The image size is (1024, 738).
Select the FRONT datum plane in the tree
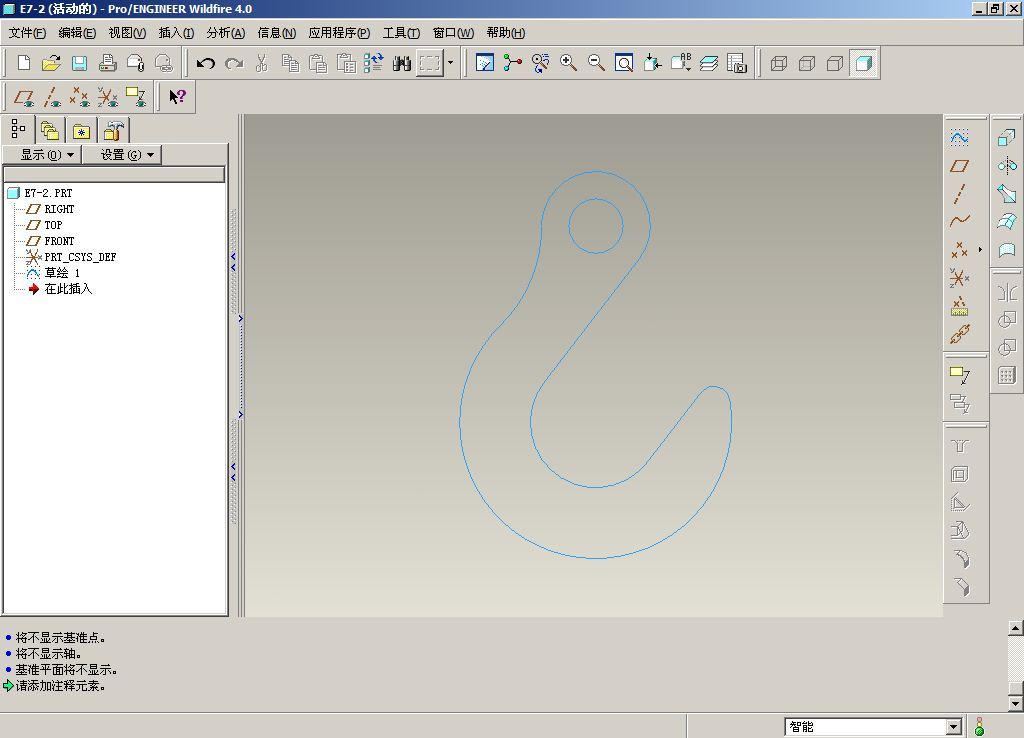click(x=59, y=241)
